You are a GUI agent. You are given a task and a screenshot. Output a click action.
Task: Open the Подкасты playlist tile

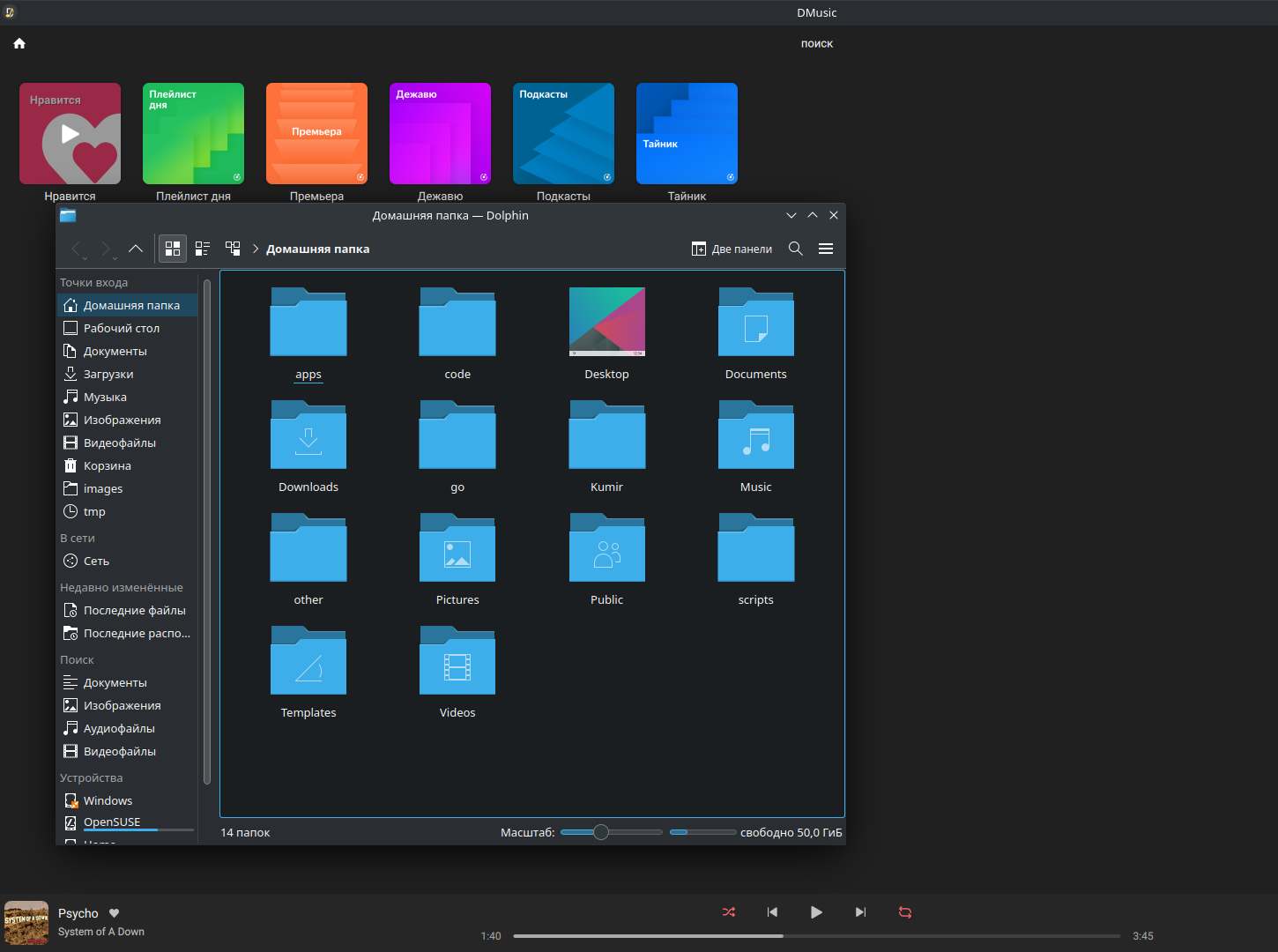[563, 134]
